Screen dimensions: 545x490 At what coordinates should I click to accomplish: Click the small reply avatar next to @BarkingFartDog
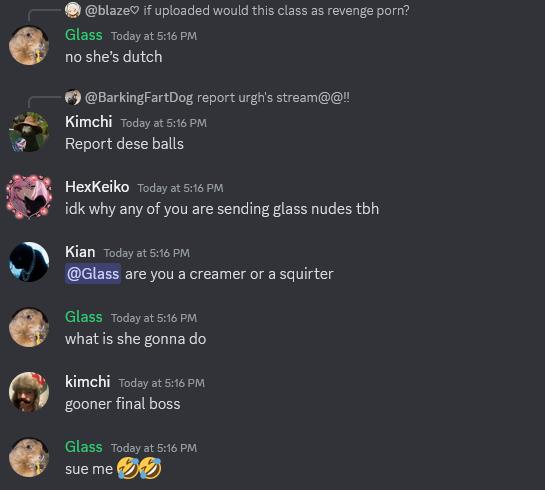(73, 97)
